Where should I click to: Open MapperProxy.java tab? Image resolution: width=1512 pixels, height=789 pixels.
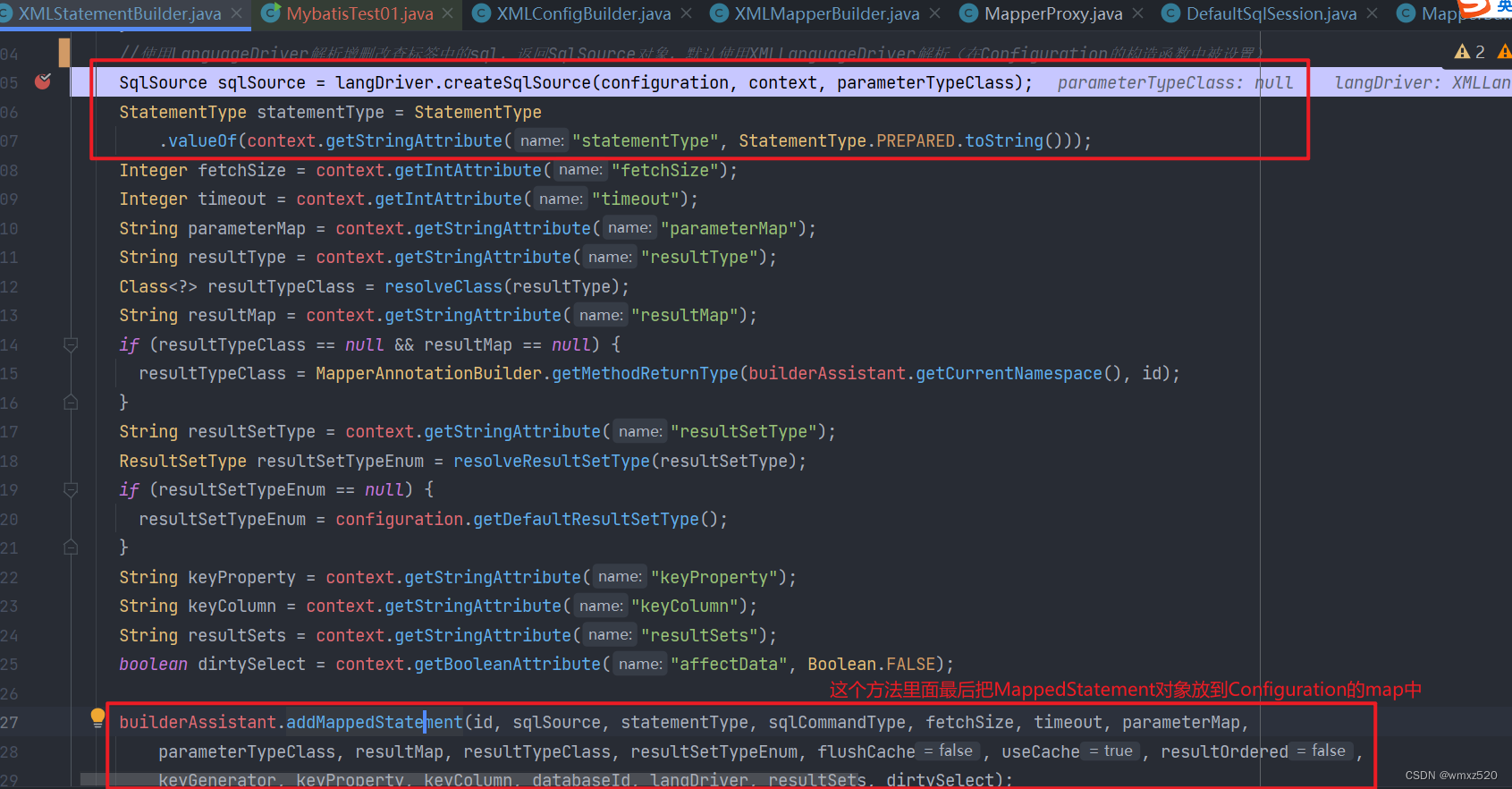[x=1053, y=13]
